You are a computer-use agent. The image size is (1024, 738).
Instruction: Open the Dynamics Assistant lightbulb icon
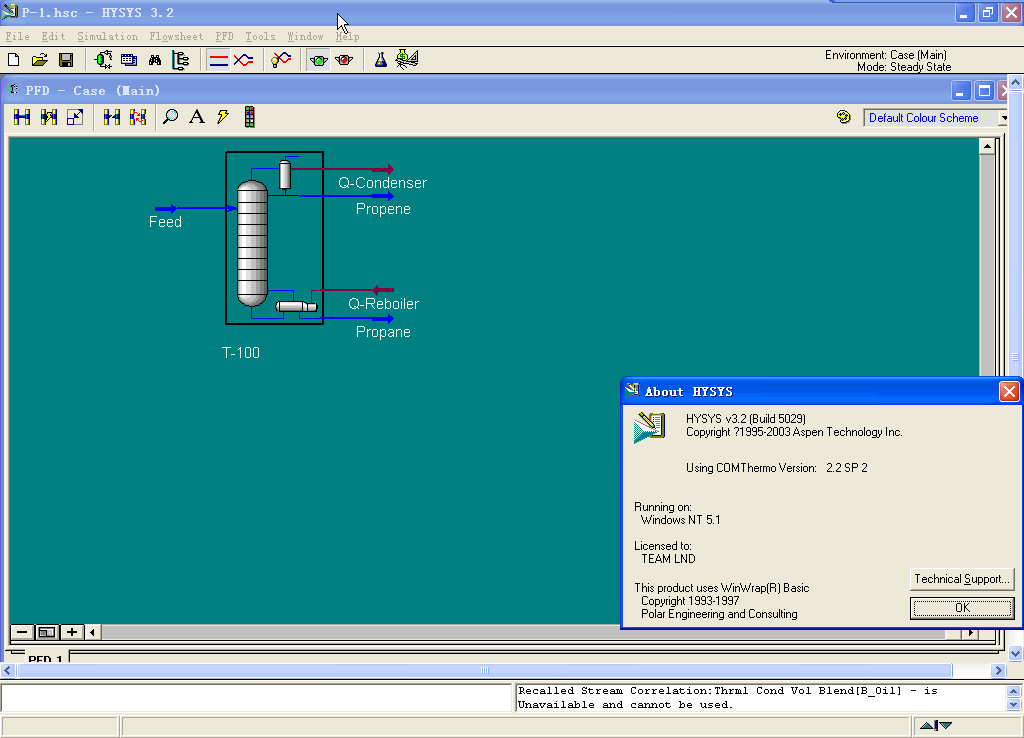point(281,60)
